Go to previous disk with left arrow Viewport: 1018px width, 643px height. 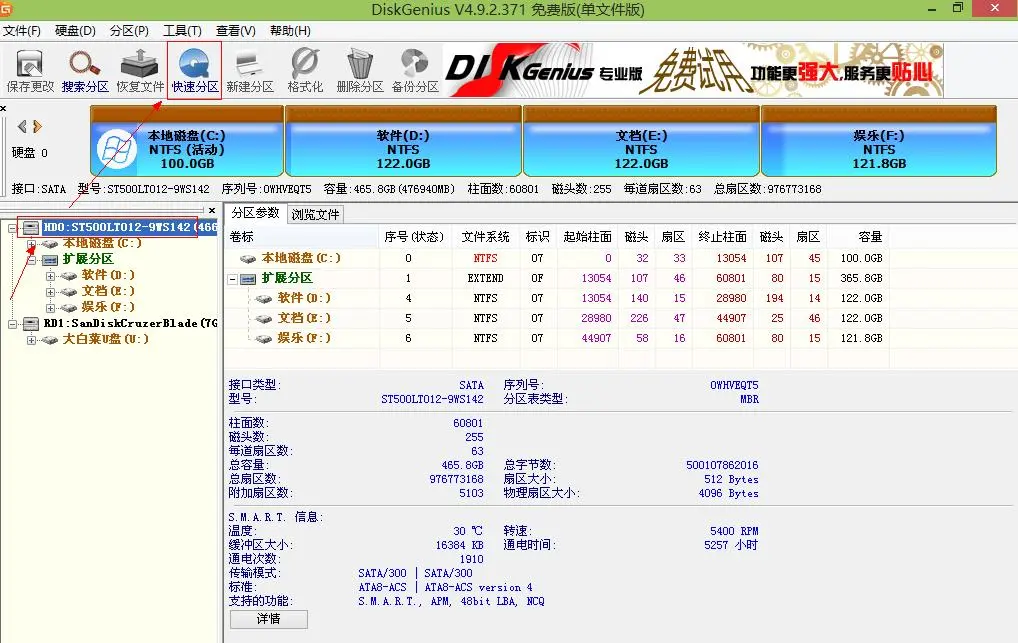(22, 126)
